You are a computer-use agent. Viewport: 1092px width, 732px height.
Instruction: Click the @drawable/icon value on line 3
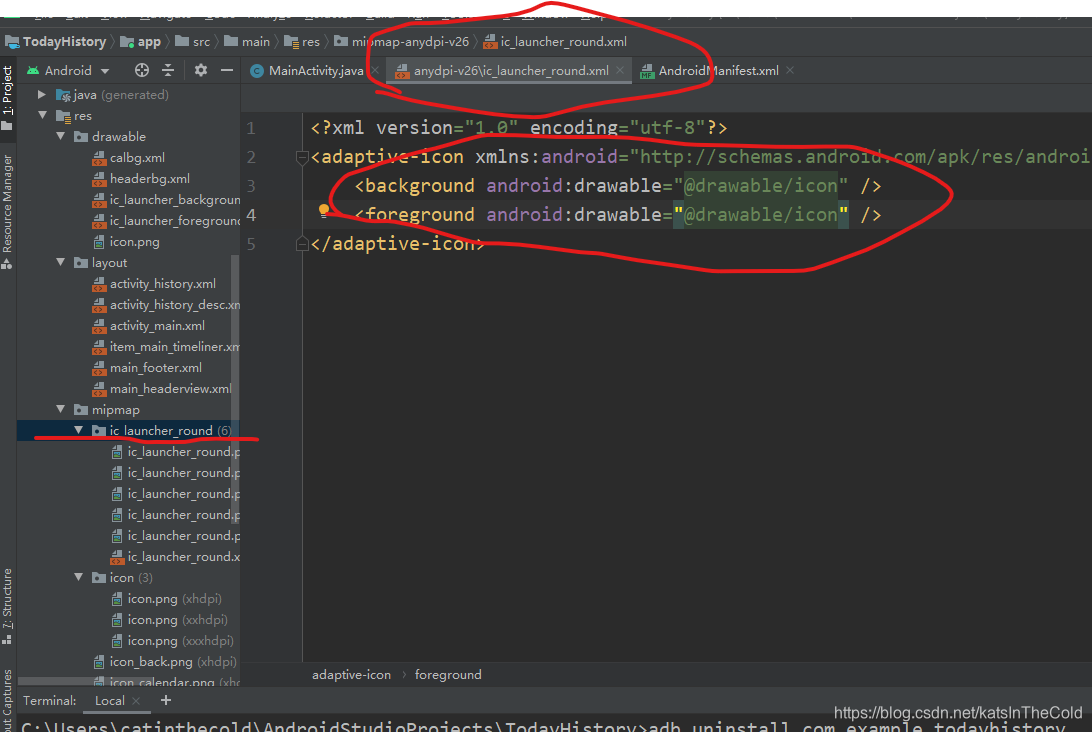pyautogui.click(x=760, y=186)
